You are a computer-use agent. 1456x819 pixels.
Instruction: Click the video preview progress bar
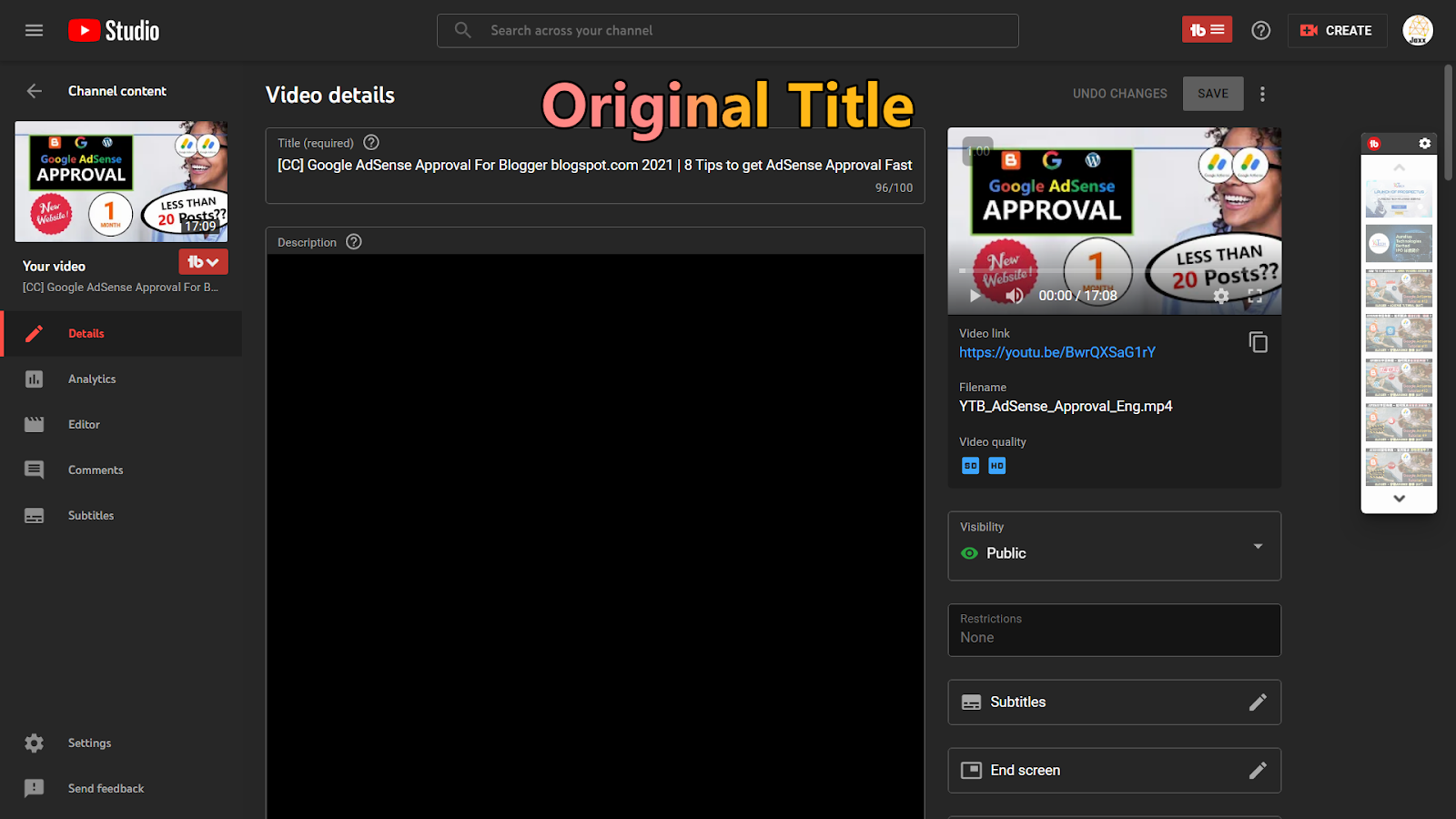click(1115, 270)
